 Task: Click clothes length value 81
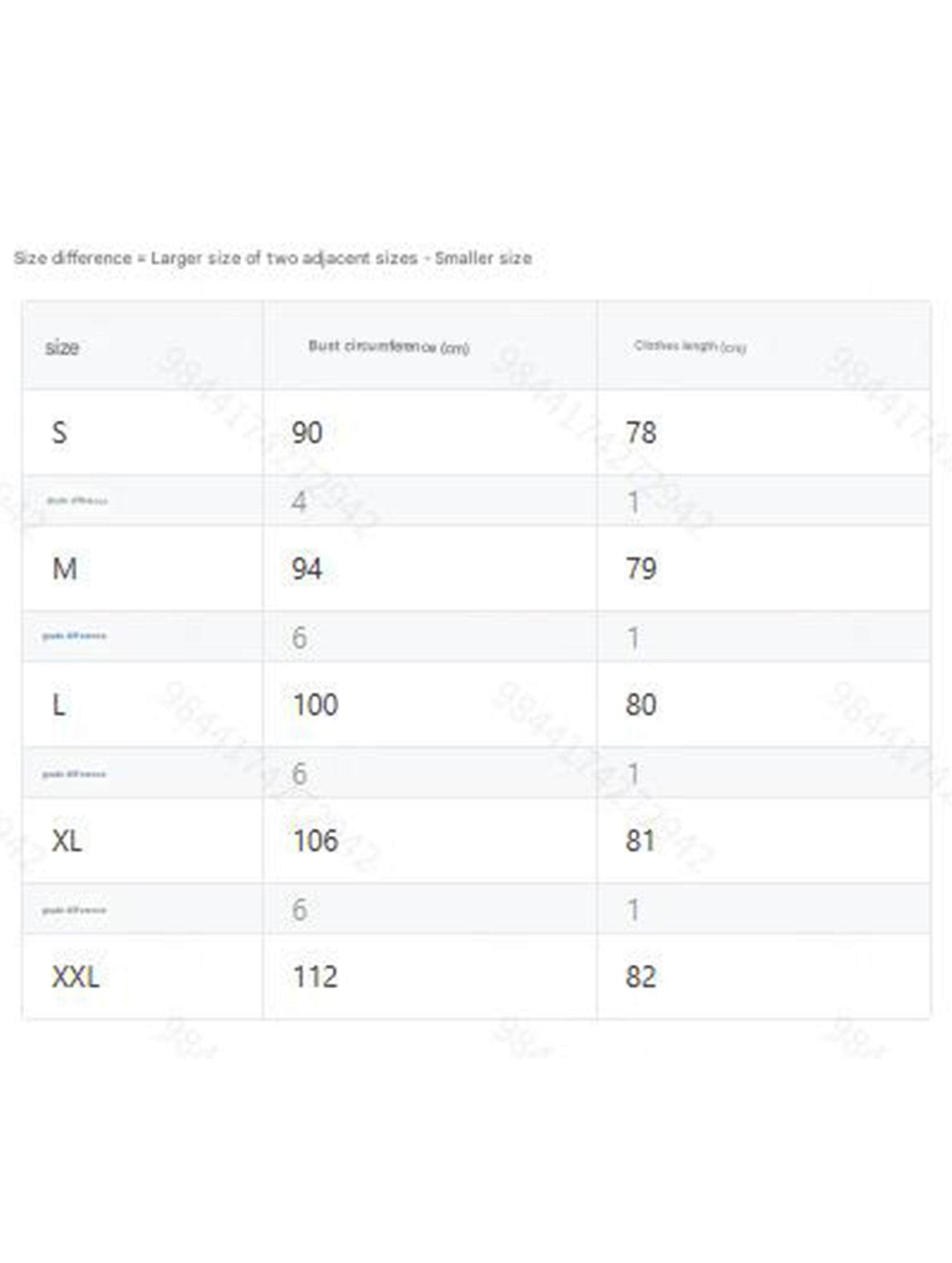coord(640,841)
